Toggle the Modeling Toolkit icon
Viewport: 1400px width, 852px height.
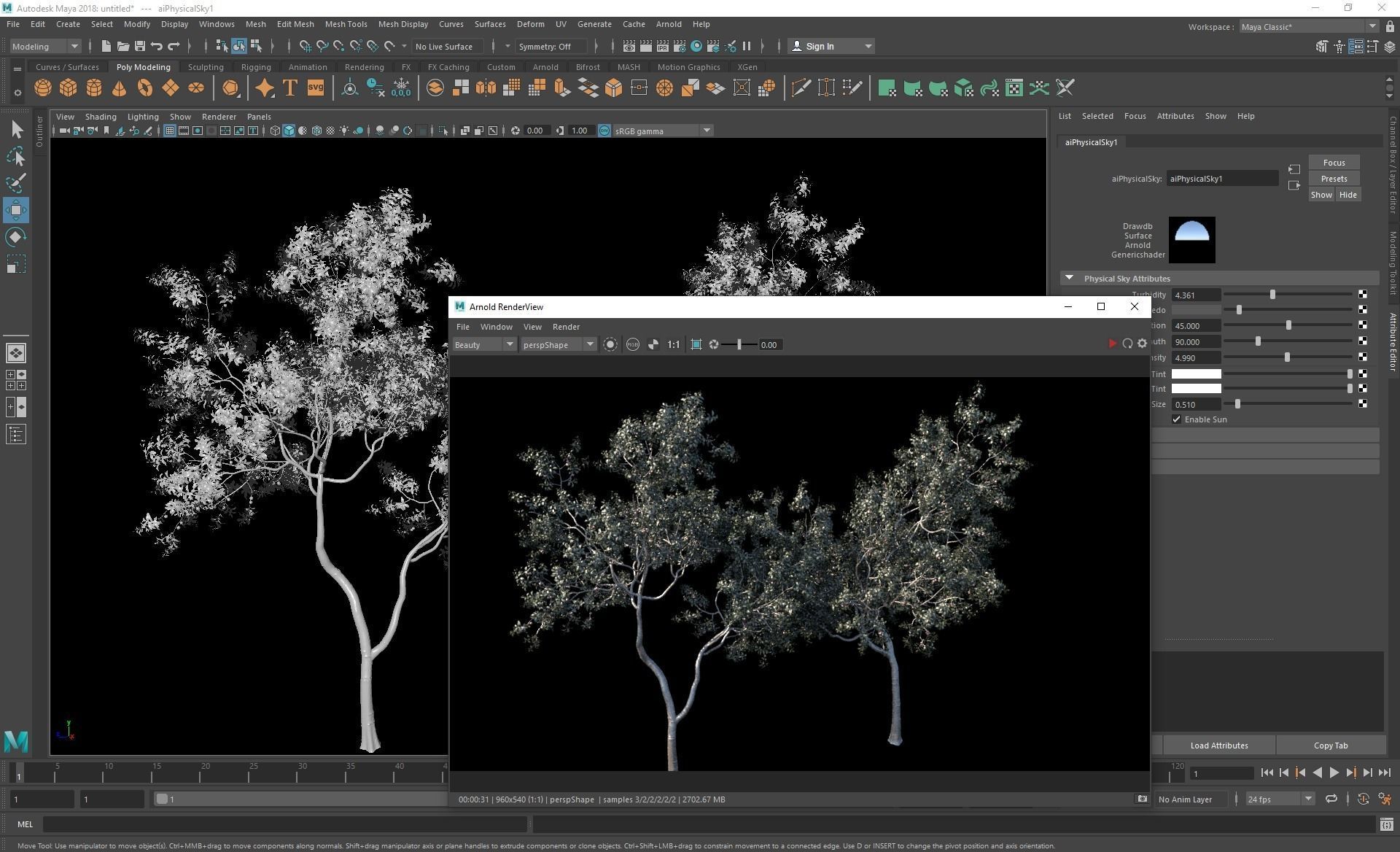click(x=1321, y=47)
